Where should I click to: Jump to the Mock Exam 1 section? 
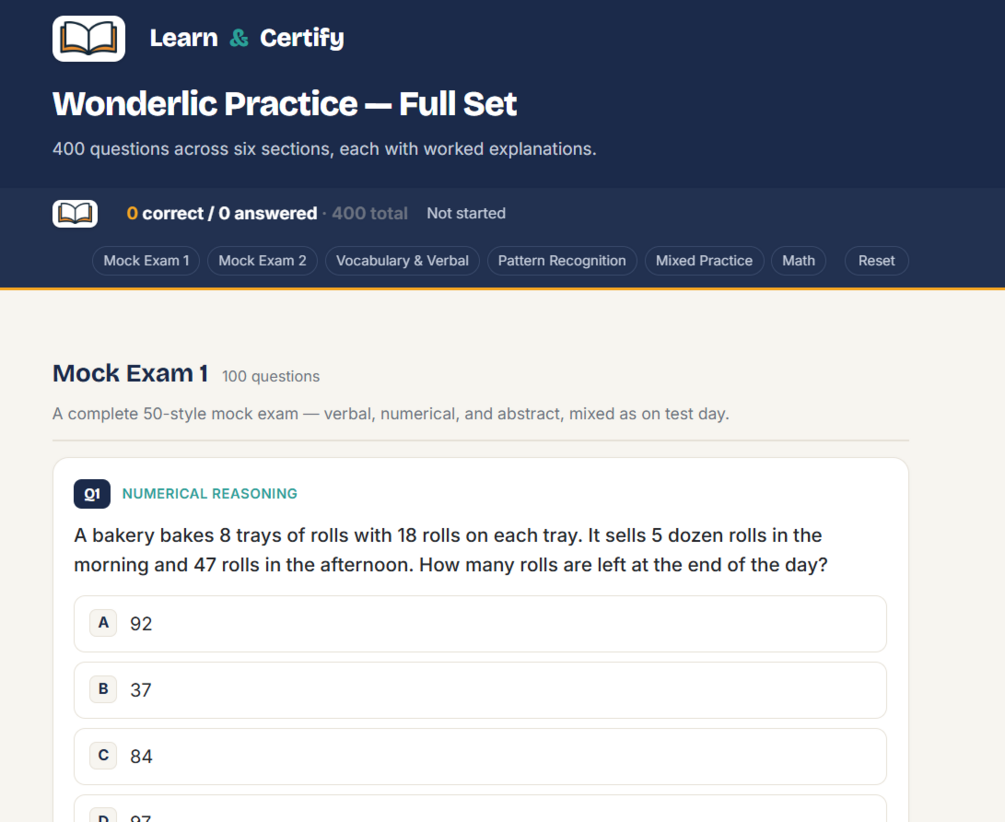click(x=146, y=261)
